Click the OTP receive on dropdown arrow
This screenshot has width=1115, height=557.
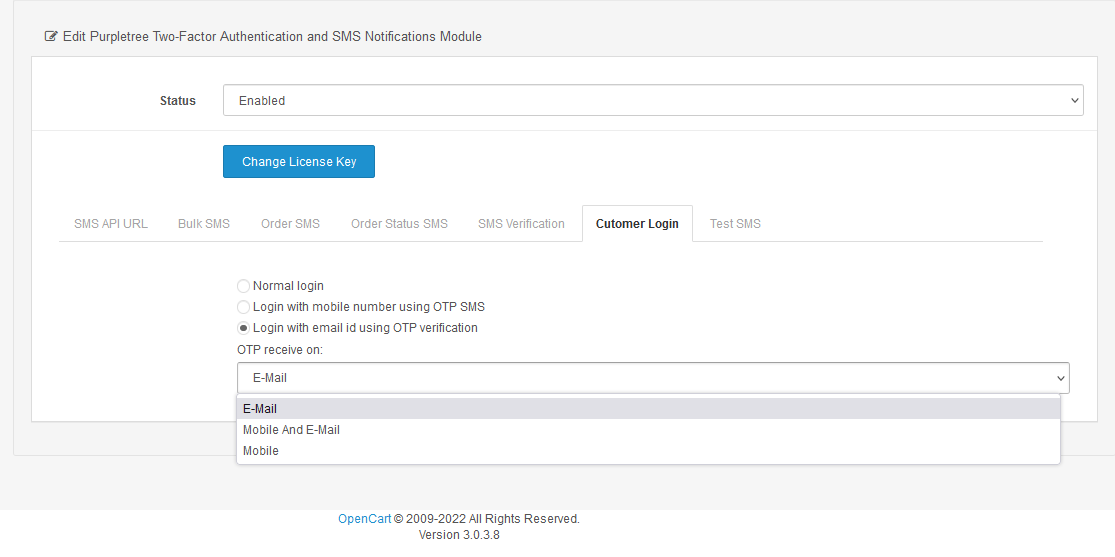(x=1060, y=378)
